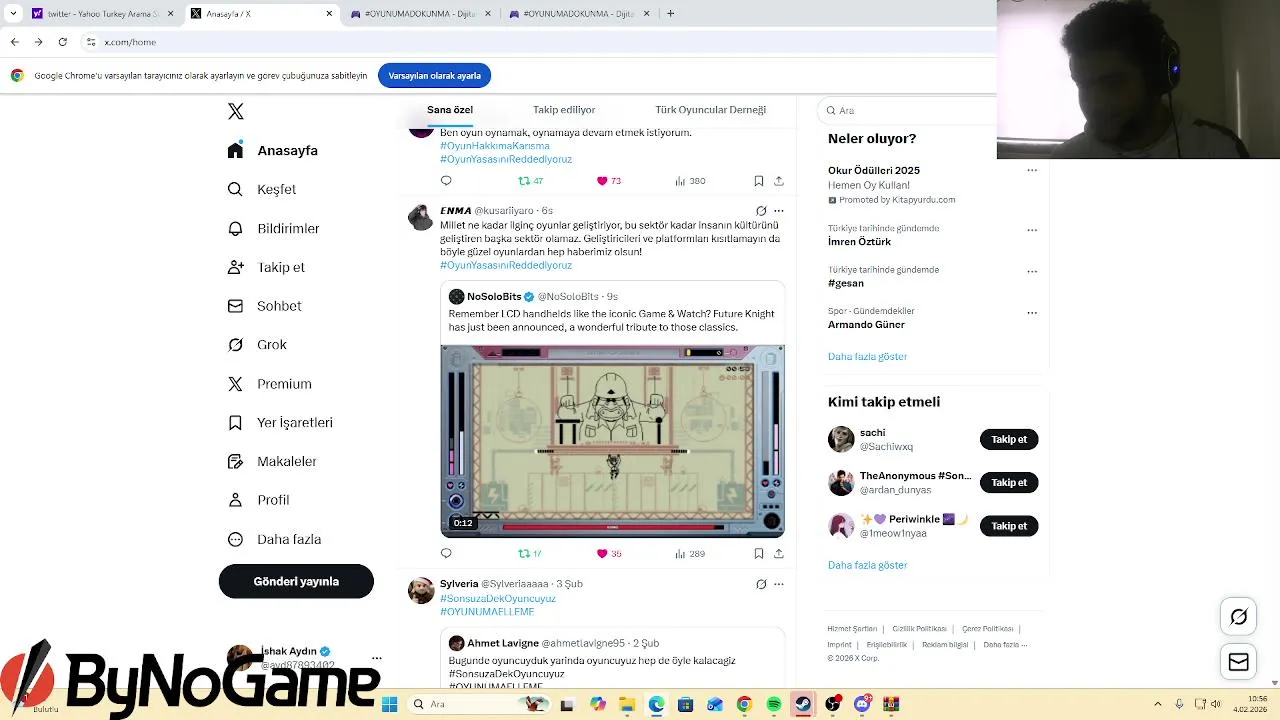This screenshot has height=720, width=1280.
Task: Open Sohbet messages
Action: pos(264,306)
